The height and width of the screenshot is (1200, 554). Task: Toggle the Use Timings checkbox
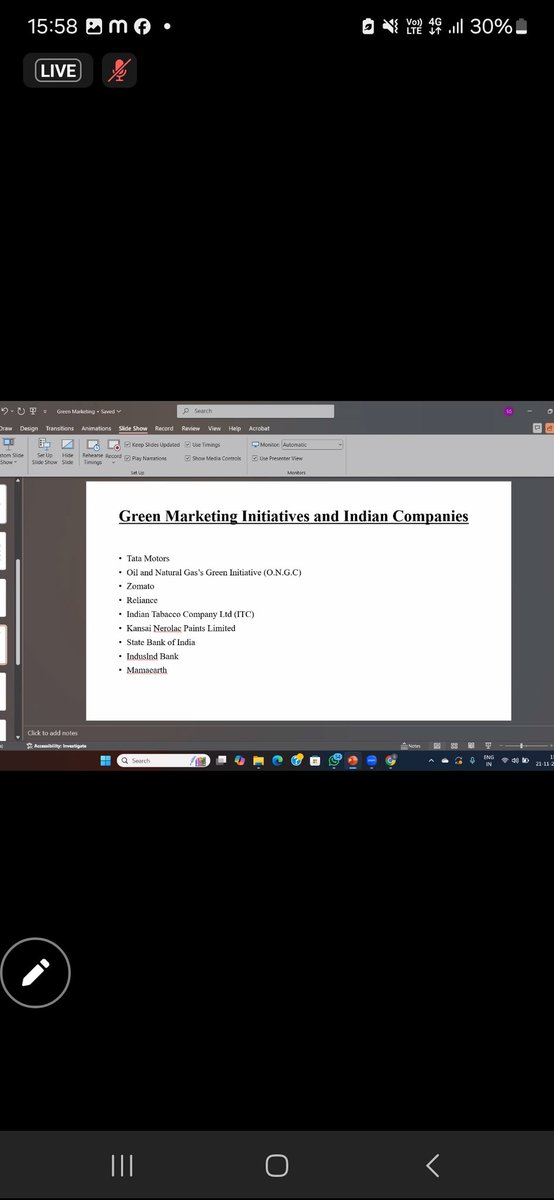188,444
